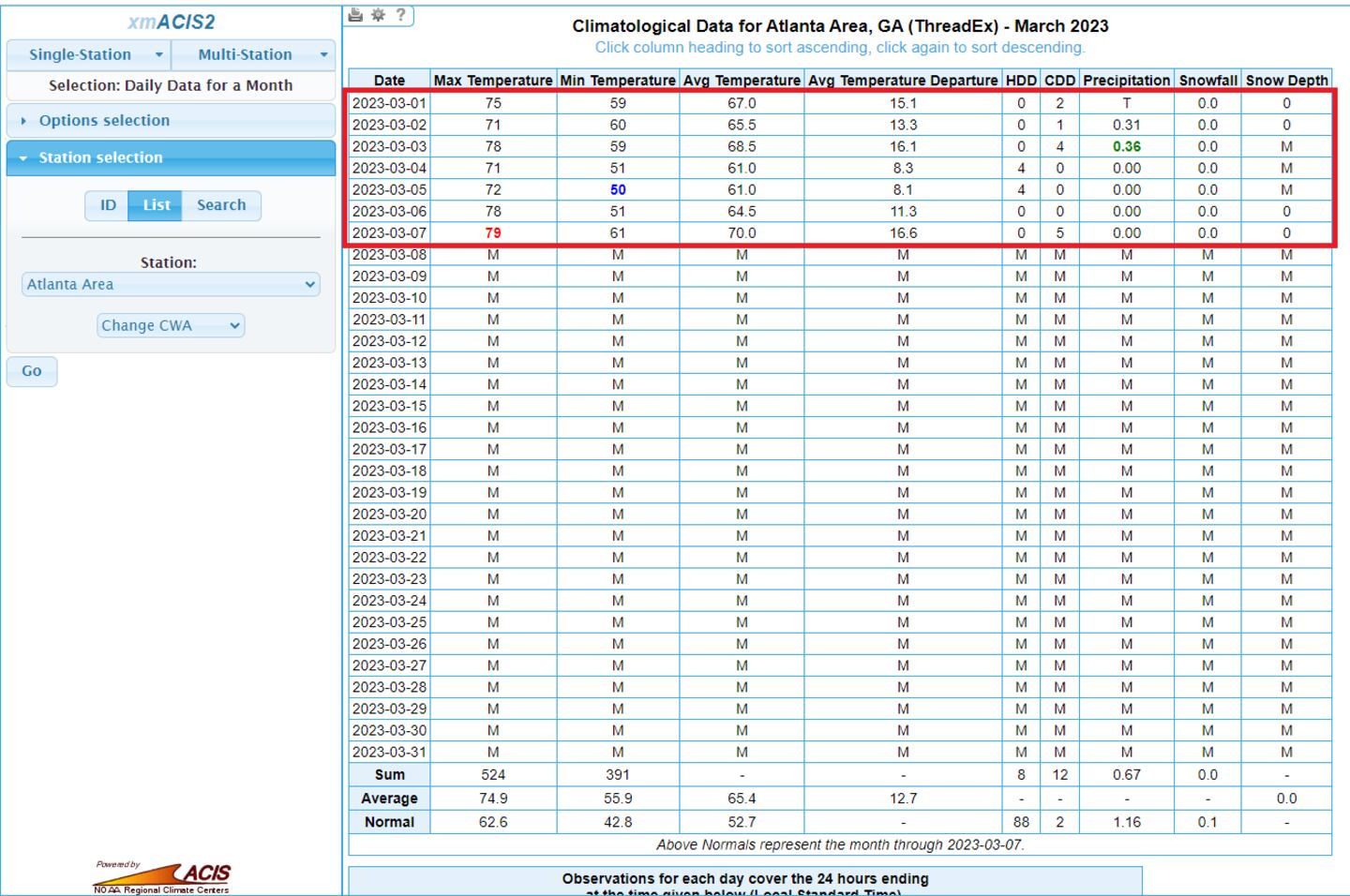Sort table by Date column header
This screenshot has height=896, width=1350.
[x=389, y=81]
